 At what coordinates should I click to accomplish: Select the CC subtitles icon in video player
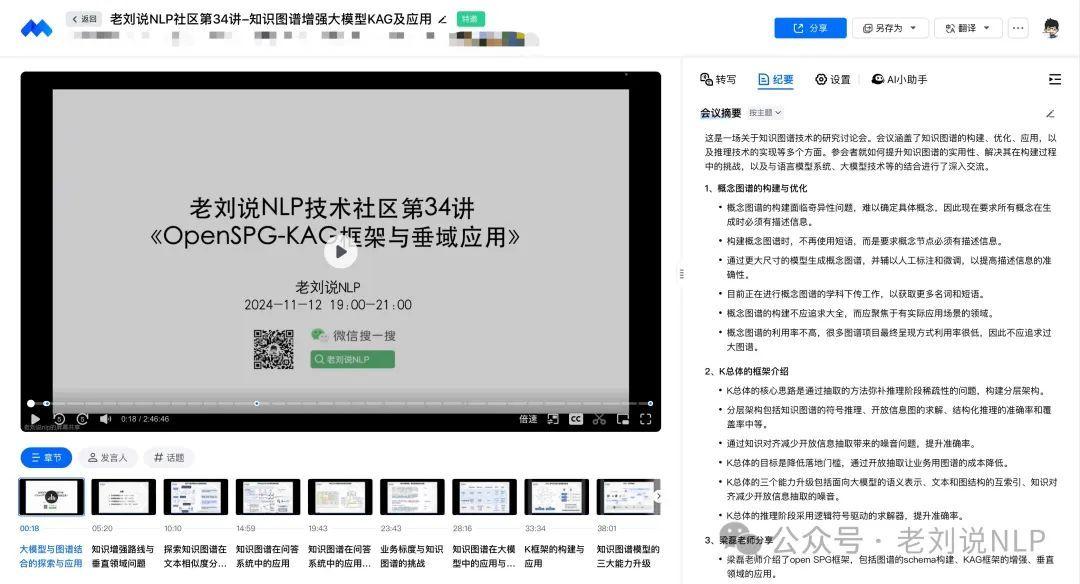(x=577, y=419)
